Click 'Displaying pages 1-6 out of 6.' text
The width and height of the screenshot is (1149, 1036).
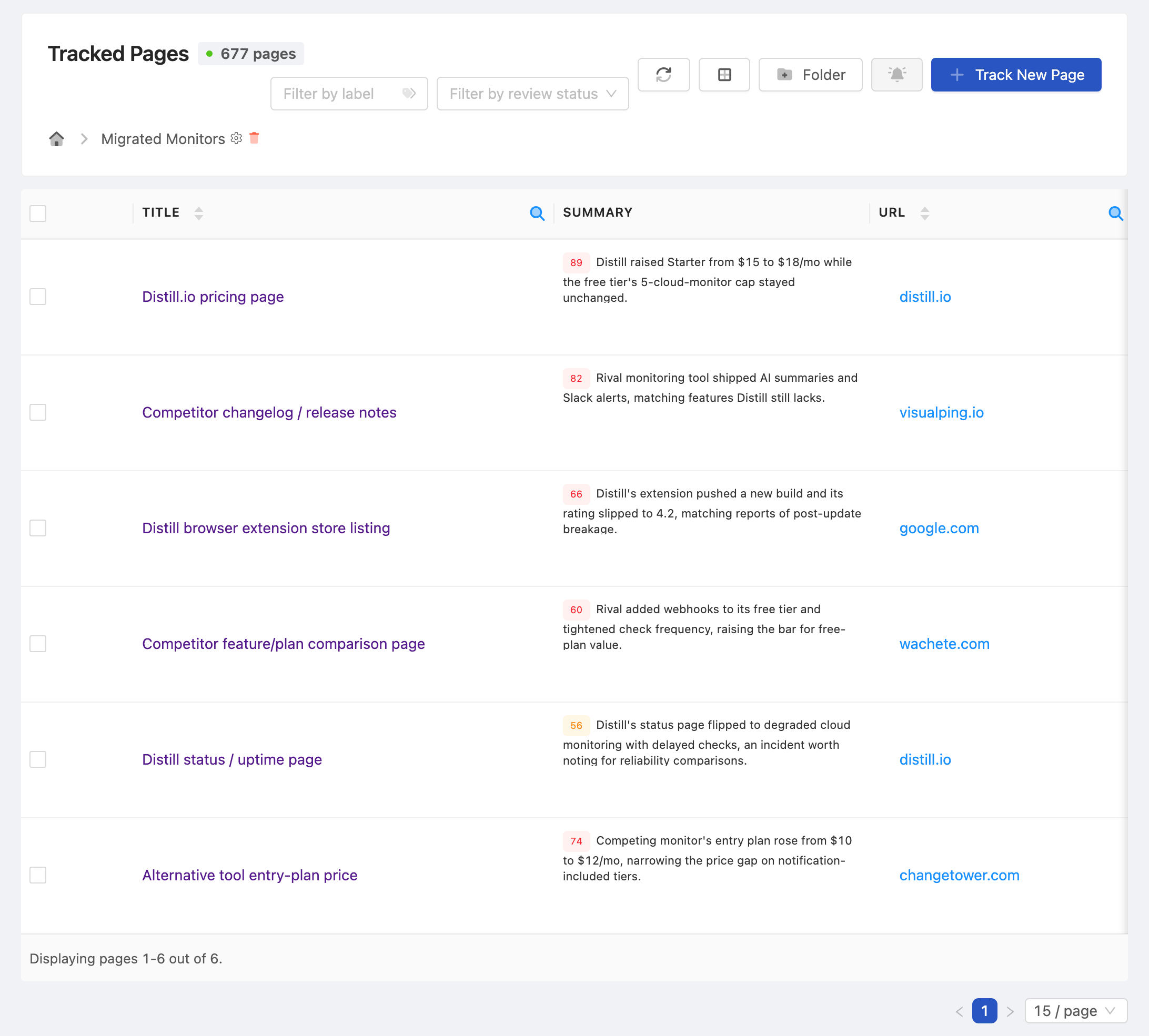(x=126, y=959)
